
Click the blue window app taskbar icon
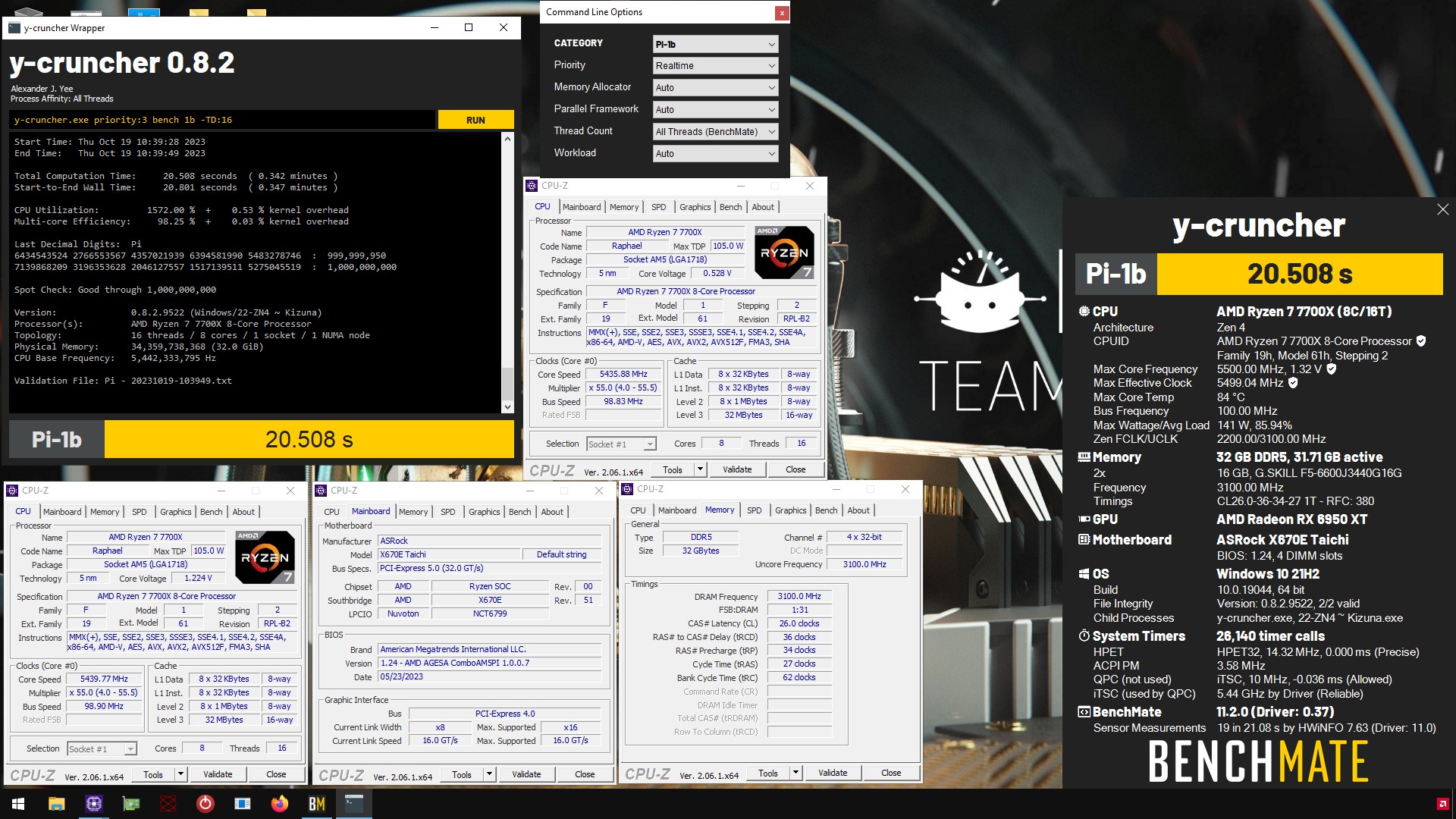coord(242,804)
